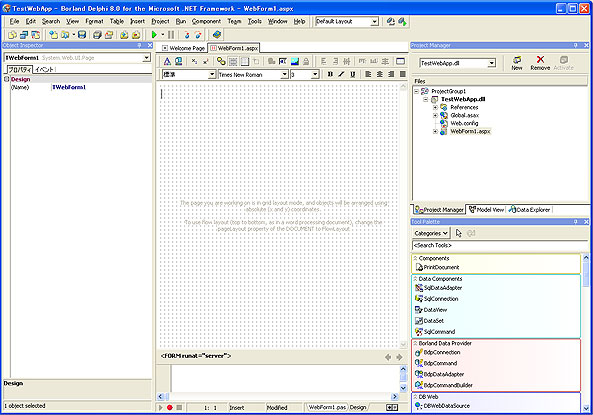Open the File menu
This screenshot has height=415, width=593.
[x=14, y=22]
